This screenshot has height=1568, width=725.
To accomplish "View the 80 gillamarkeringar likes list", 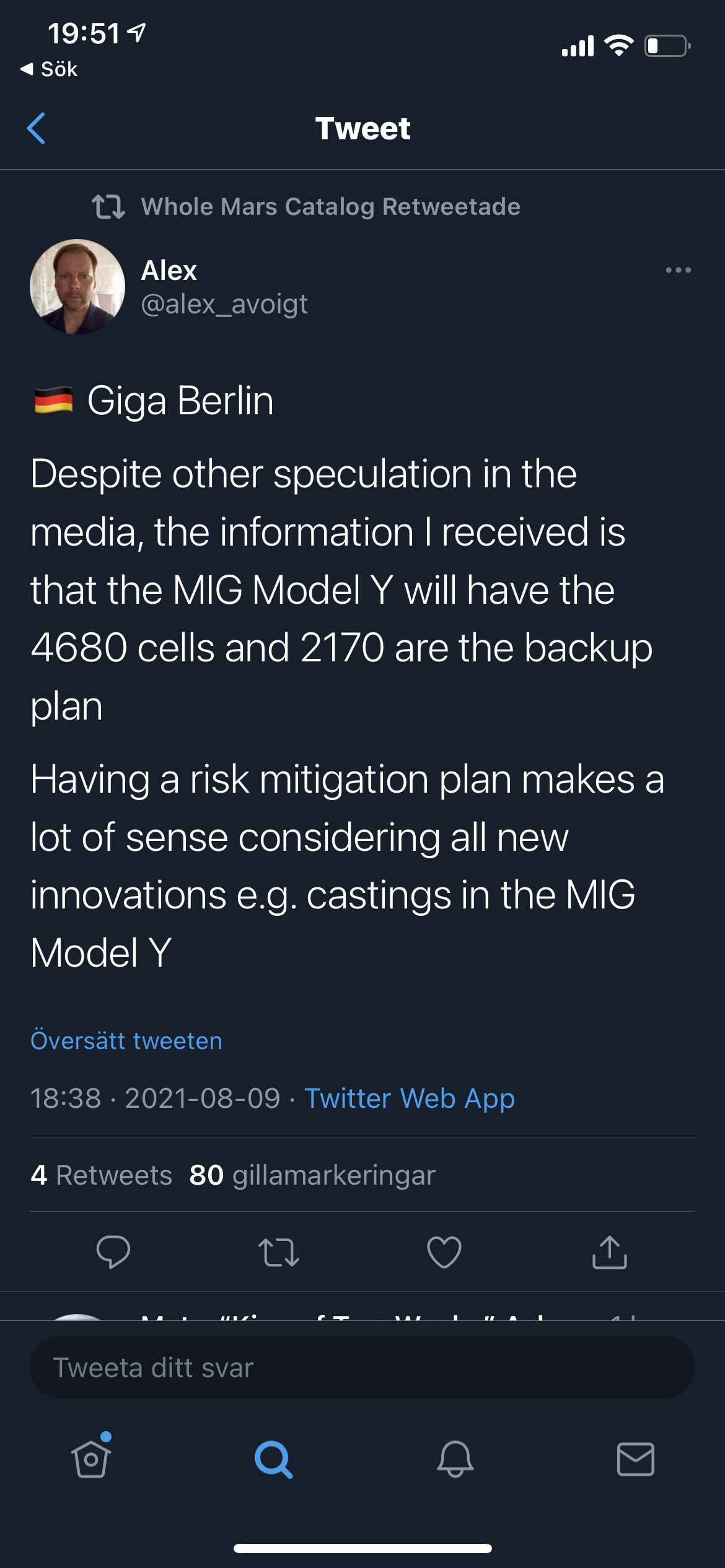I will pos(312,1175).
